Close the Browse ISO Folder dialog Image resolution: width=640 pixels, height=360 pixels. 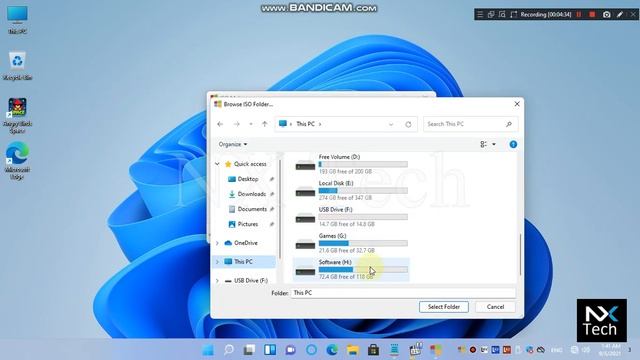pos(517,104)
